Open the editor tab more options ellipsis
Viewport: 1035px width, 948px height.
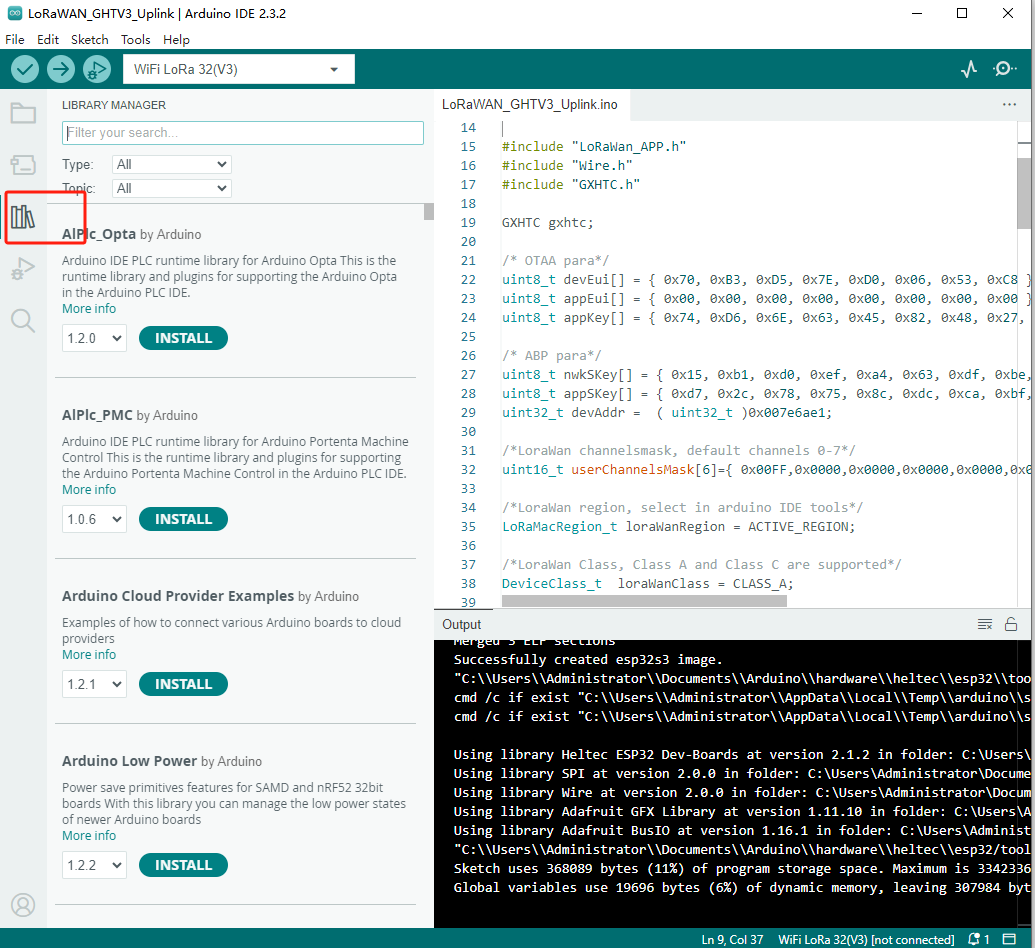pyautogui.click(x=1009, y=104)
